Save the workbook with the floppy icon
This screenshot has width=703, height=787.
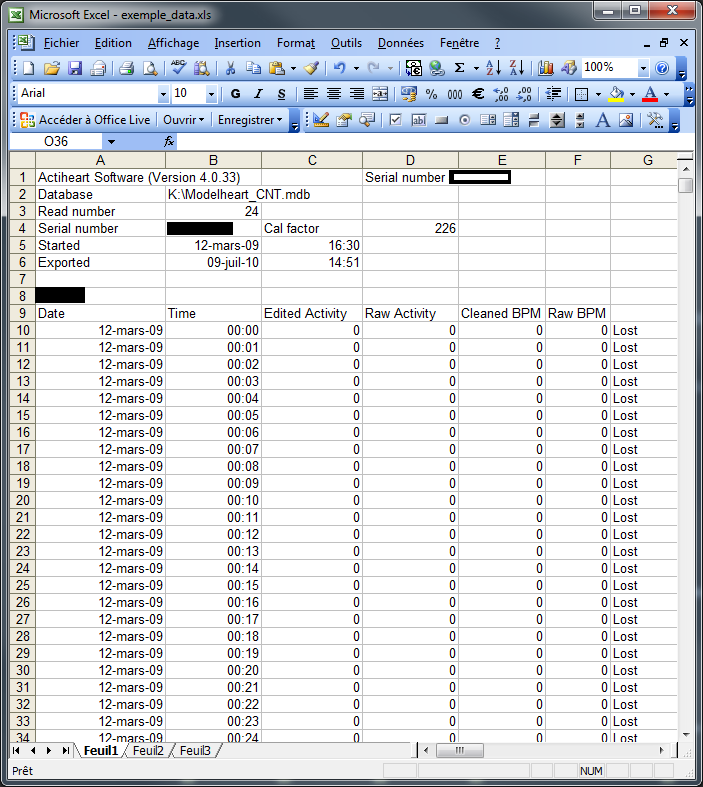coord(75,68)
